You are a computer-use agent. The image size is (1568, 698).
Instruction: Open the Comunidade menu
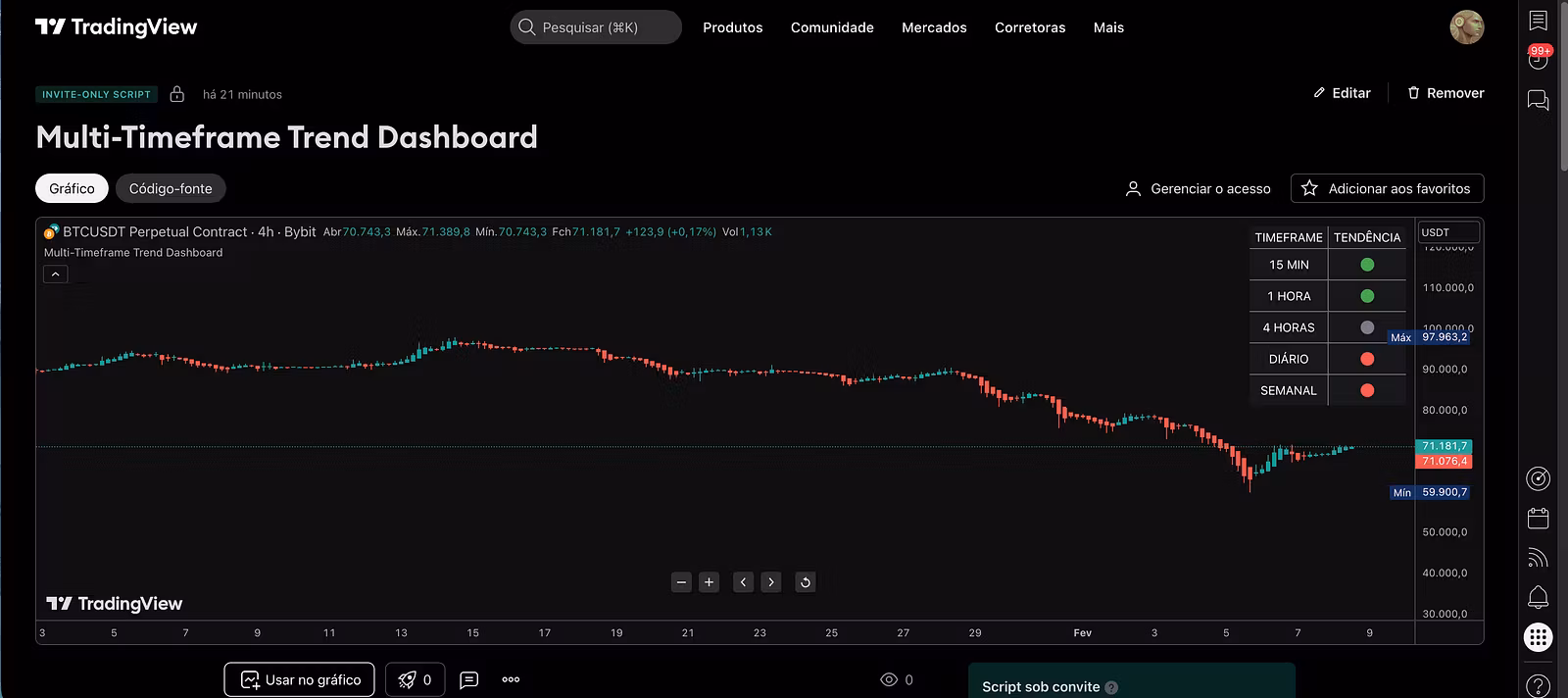(832, 27)
